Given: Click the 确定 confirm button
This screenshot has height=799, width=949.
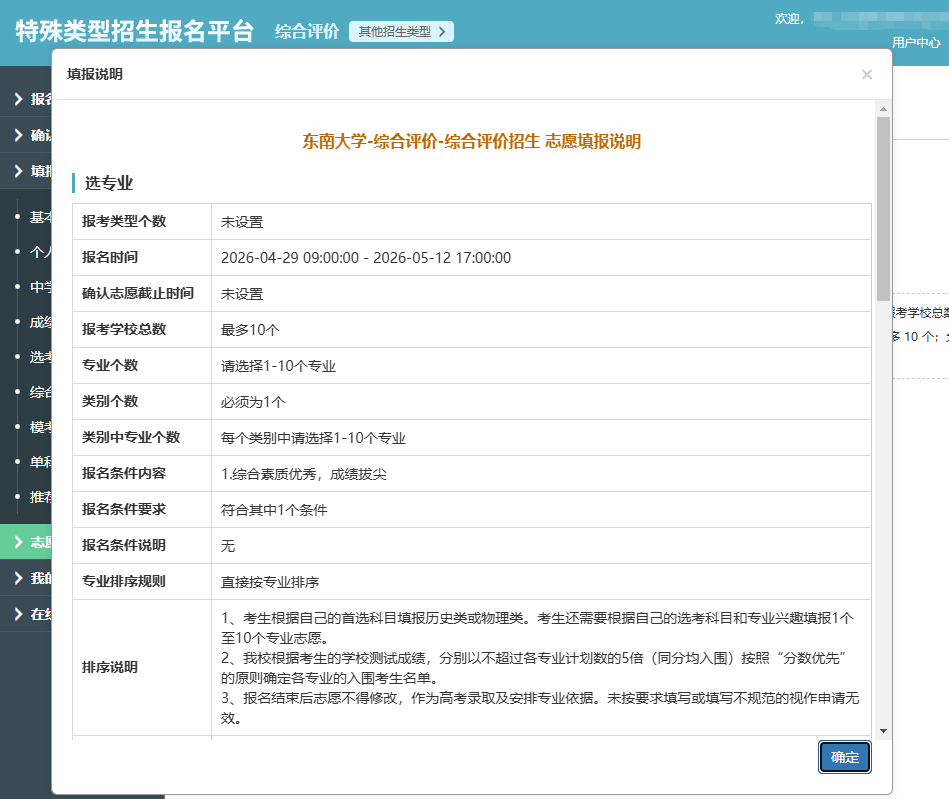Looking at the screenshot, I should pyautogui.click(x=844, y=757).
